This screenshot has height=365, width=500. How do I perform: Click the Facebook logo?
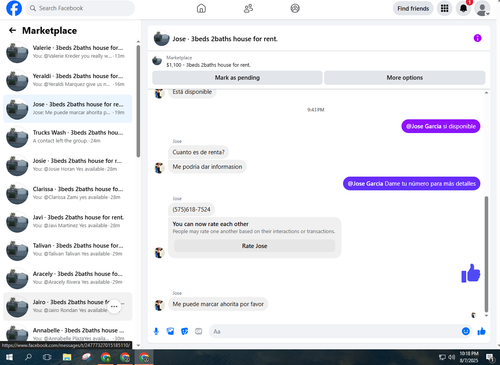coord(14,8)
